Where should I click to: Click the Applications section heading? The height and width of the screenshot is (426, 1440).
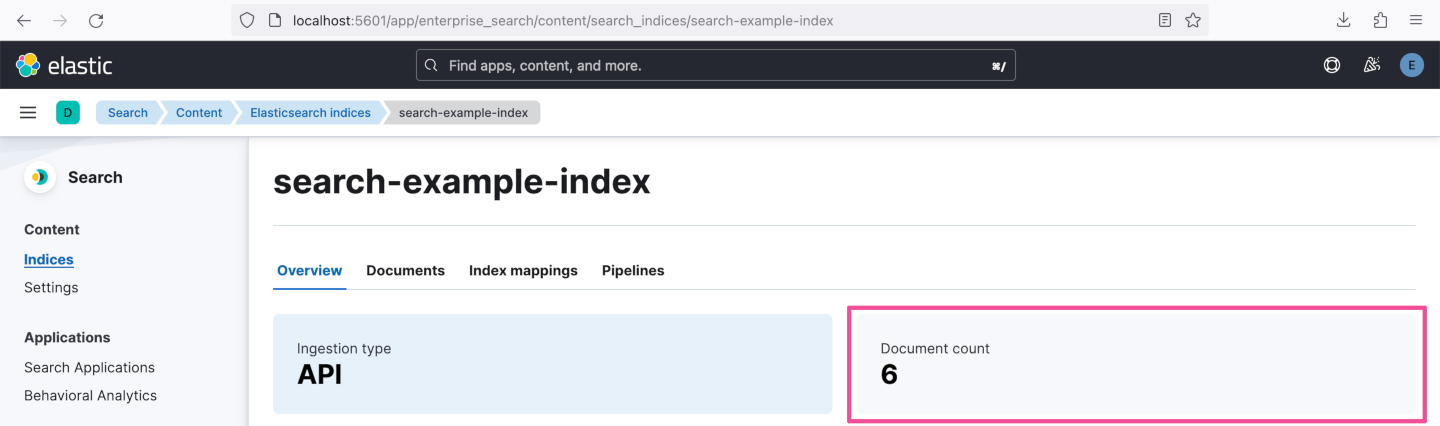pos(67,338)
